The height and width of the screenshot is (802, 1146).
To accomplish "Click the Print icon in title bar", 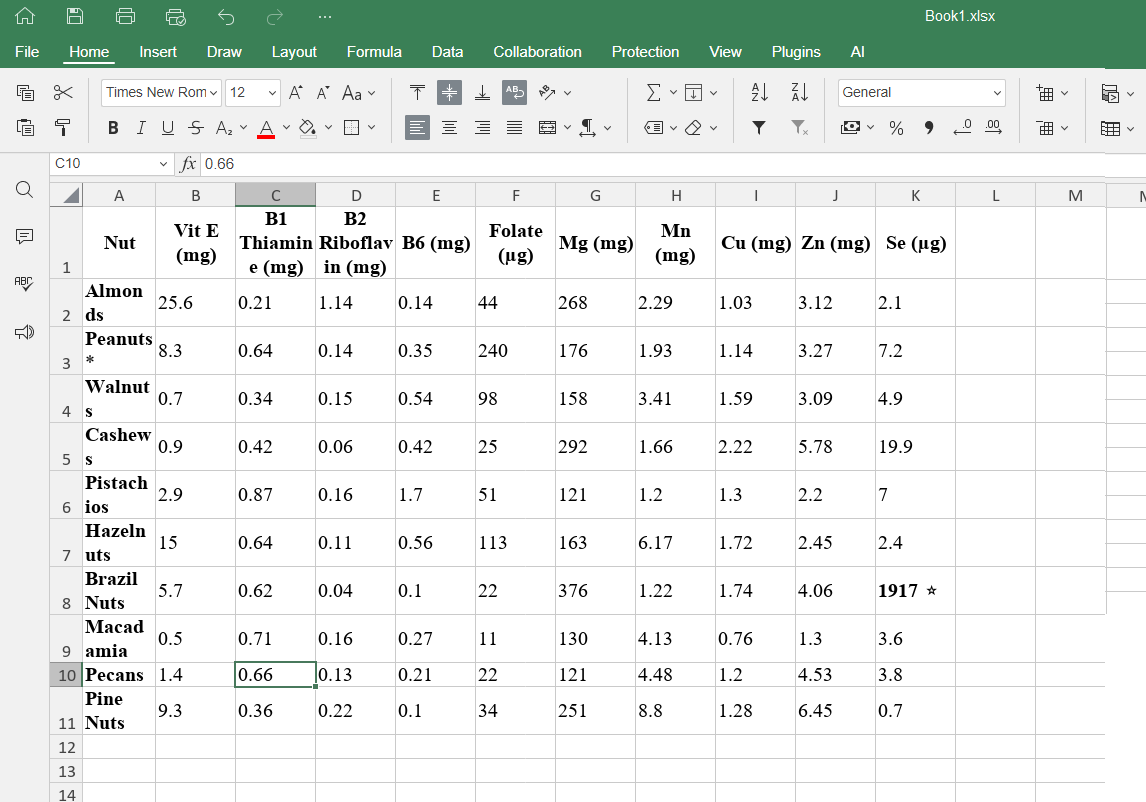I will pos(125,16).
